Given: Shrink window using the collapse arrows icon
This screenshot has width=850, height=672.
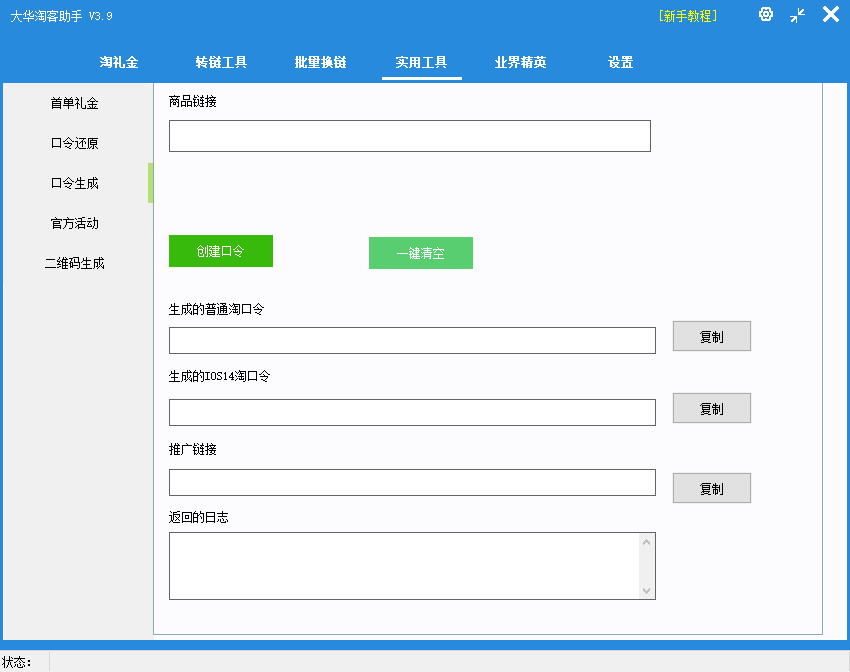Looking at the screenshot, I should [x=797, y=15].
